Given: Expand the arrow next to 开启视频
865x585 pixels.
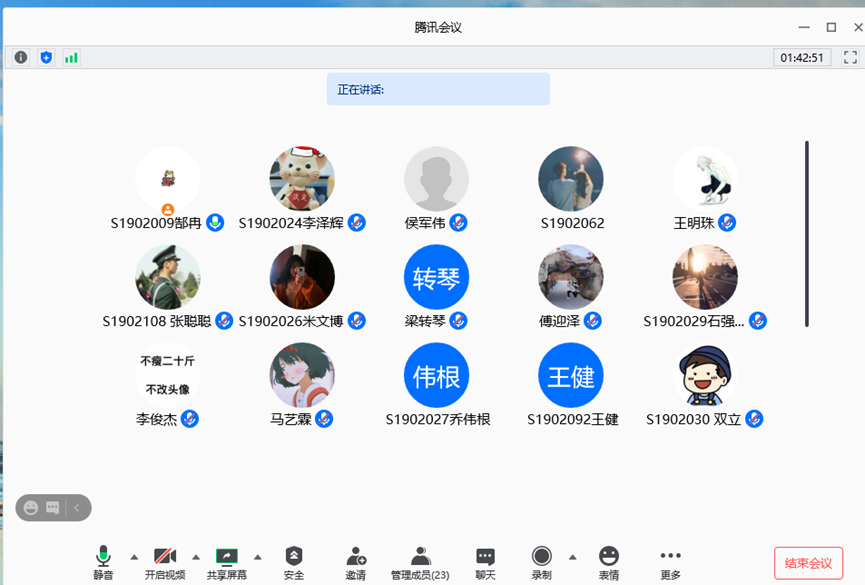Looking at the screenshot, I should 196,557.
